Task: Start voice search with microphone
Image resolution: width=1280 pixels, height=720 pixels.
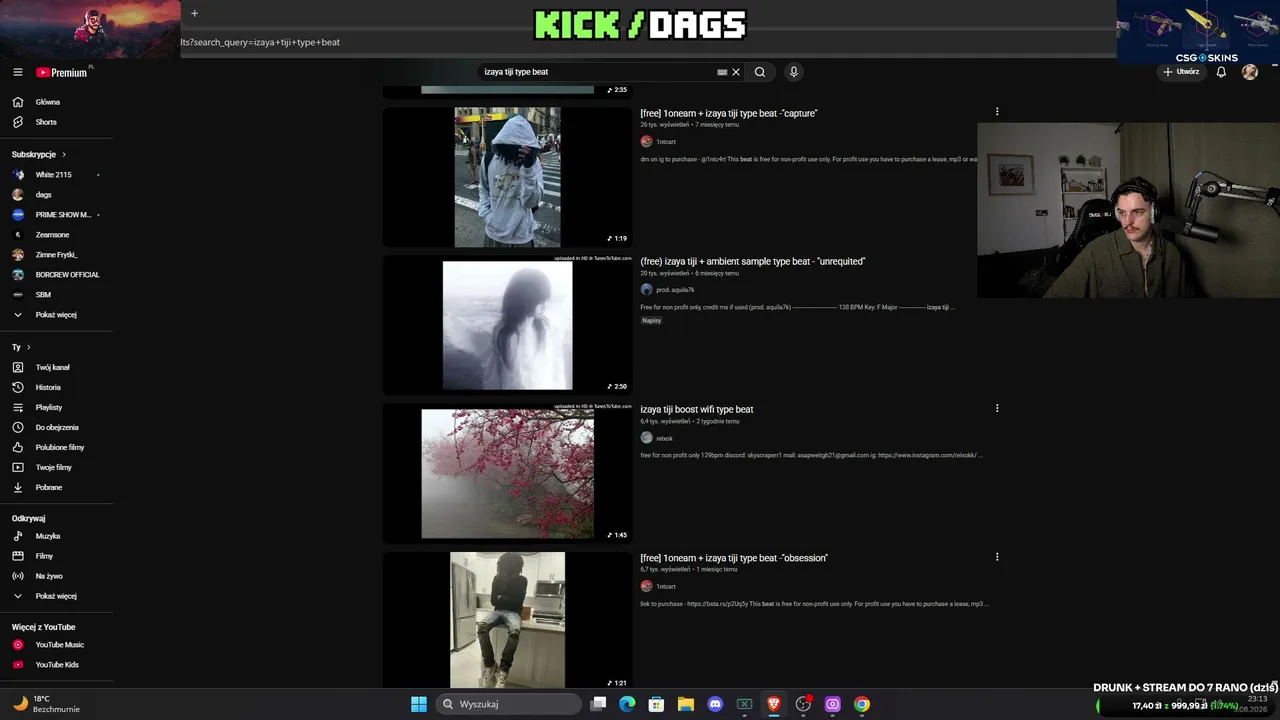Action: coord(794,72)
